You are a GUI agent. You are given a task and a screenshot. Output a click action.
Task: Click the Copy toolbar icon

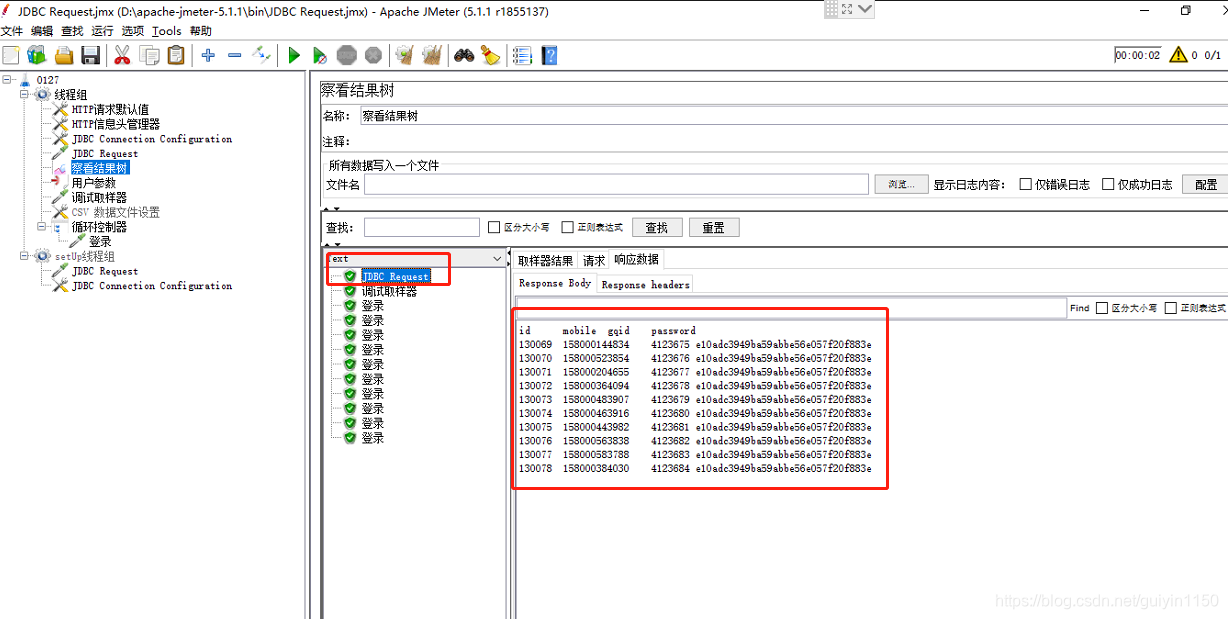click(149, 55)
